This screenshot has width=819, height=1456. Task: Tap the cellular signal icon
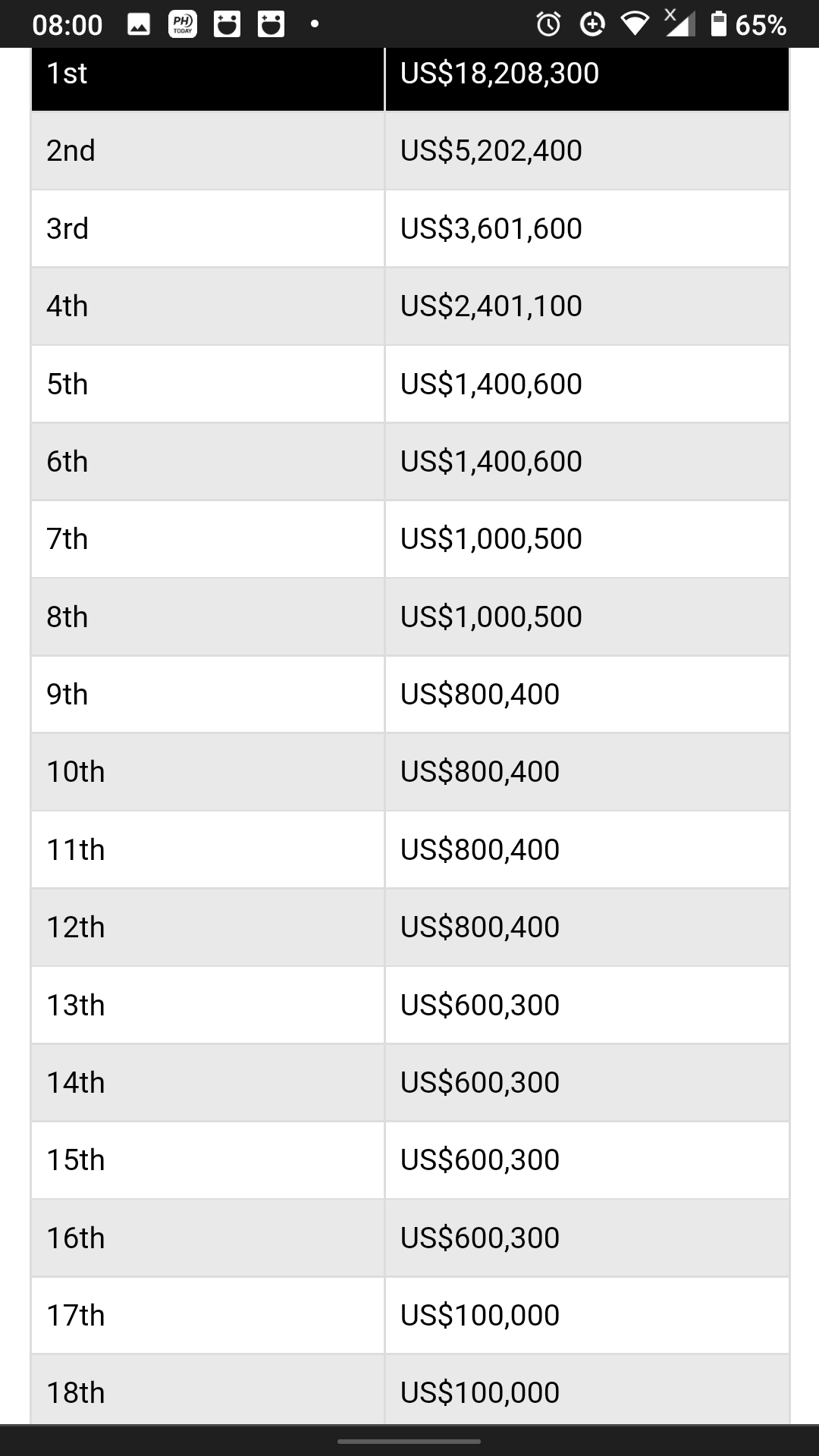(x=679, y=23)
